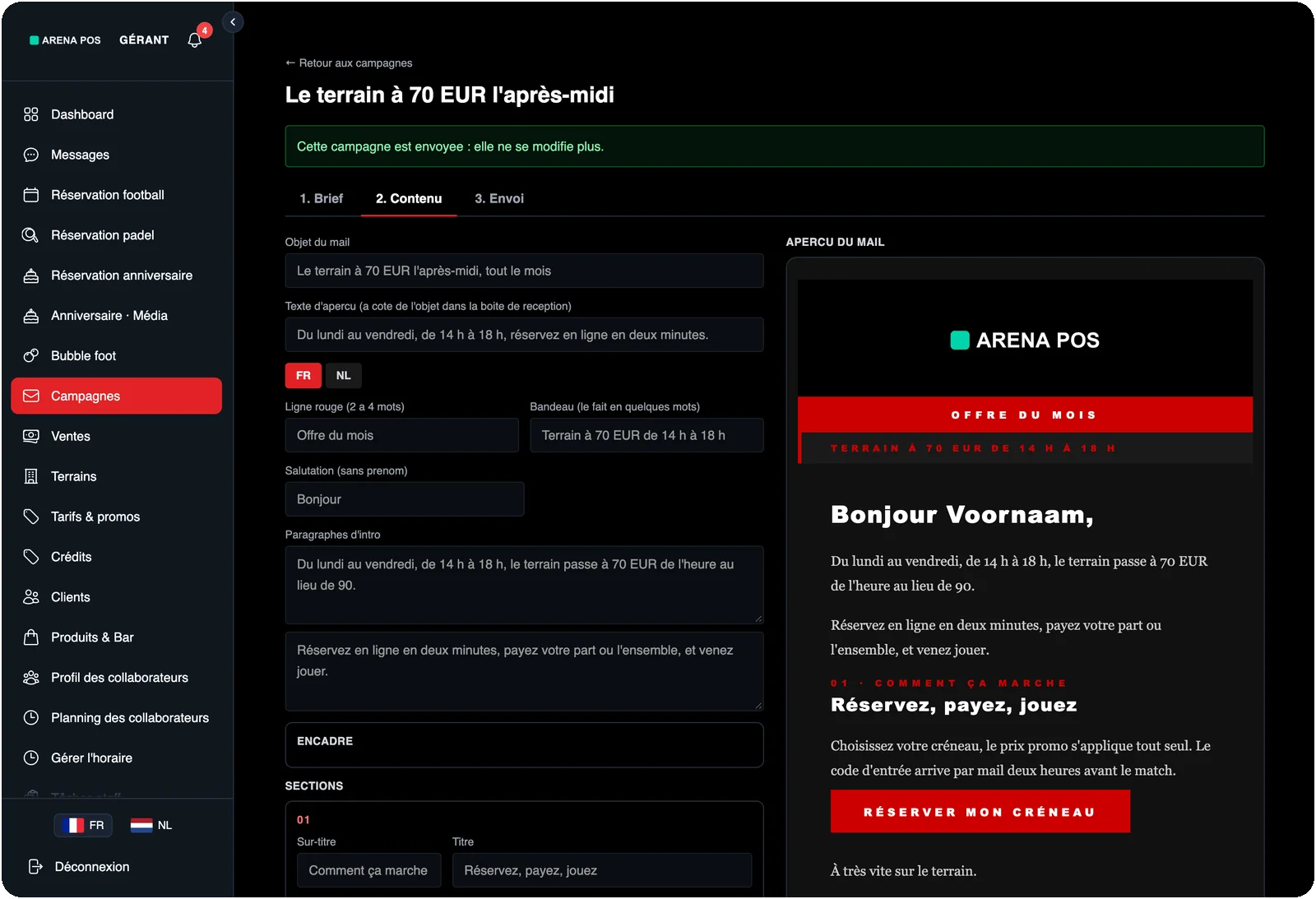Viewport: 1316px width, 899px height.
Task: Click the Crédits tag icon
Action: coord(31,557)
